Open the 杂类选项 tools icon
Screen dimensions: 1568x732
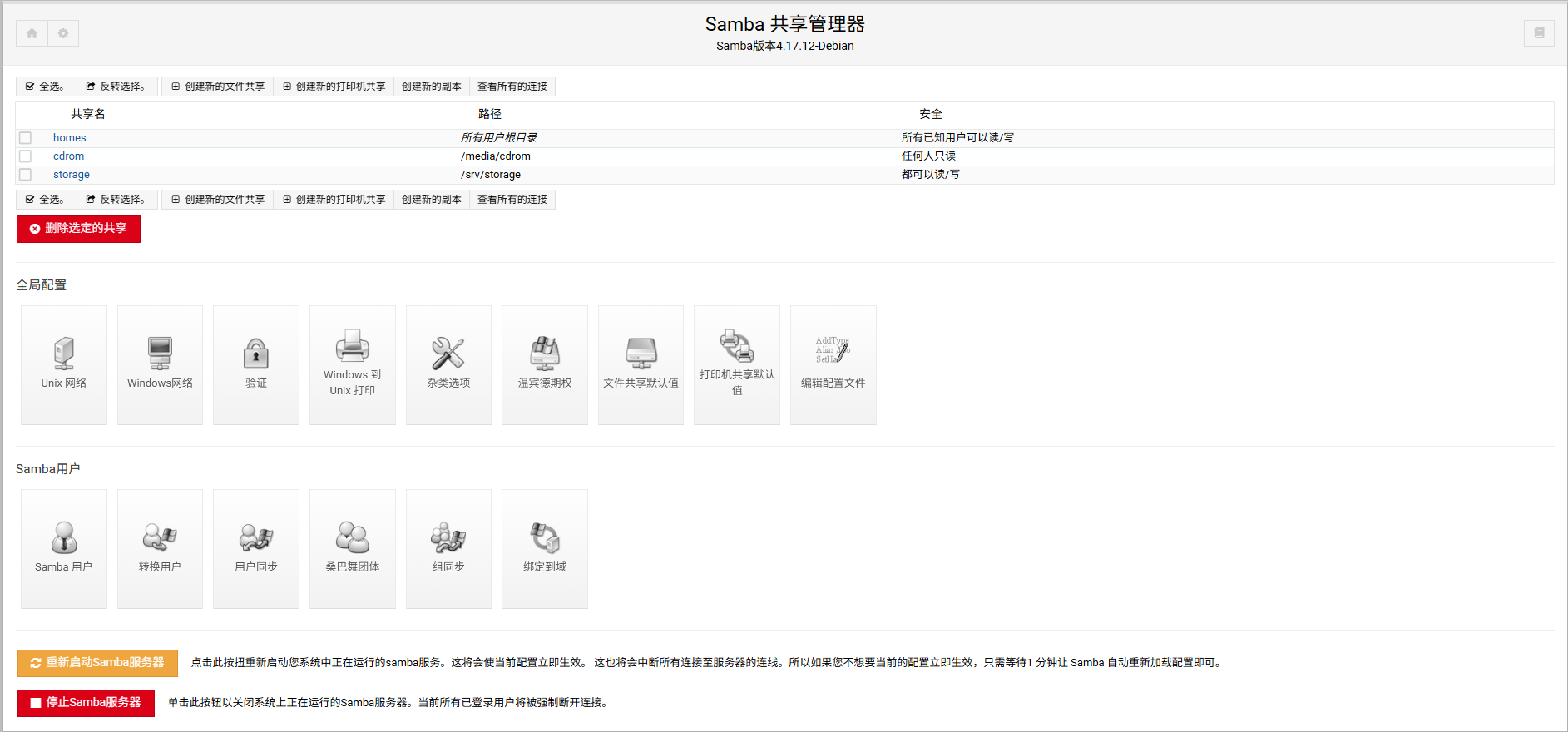pos(448,365)
